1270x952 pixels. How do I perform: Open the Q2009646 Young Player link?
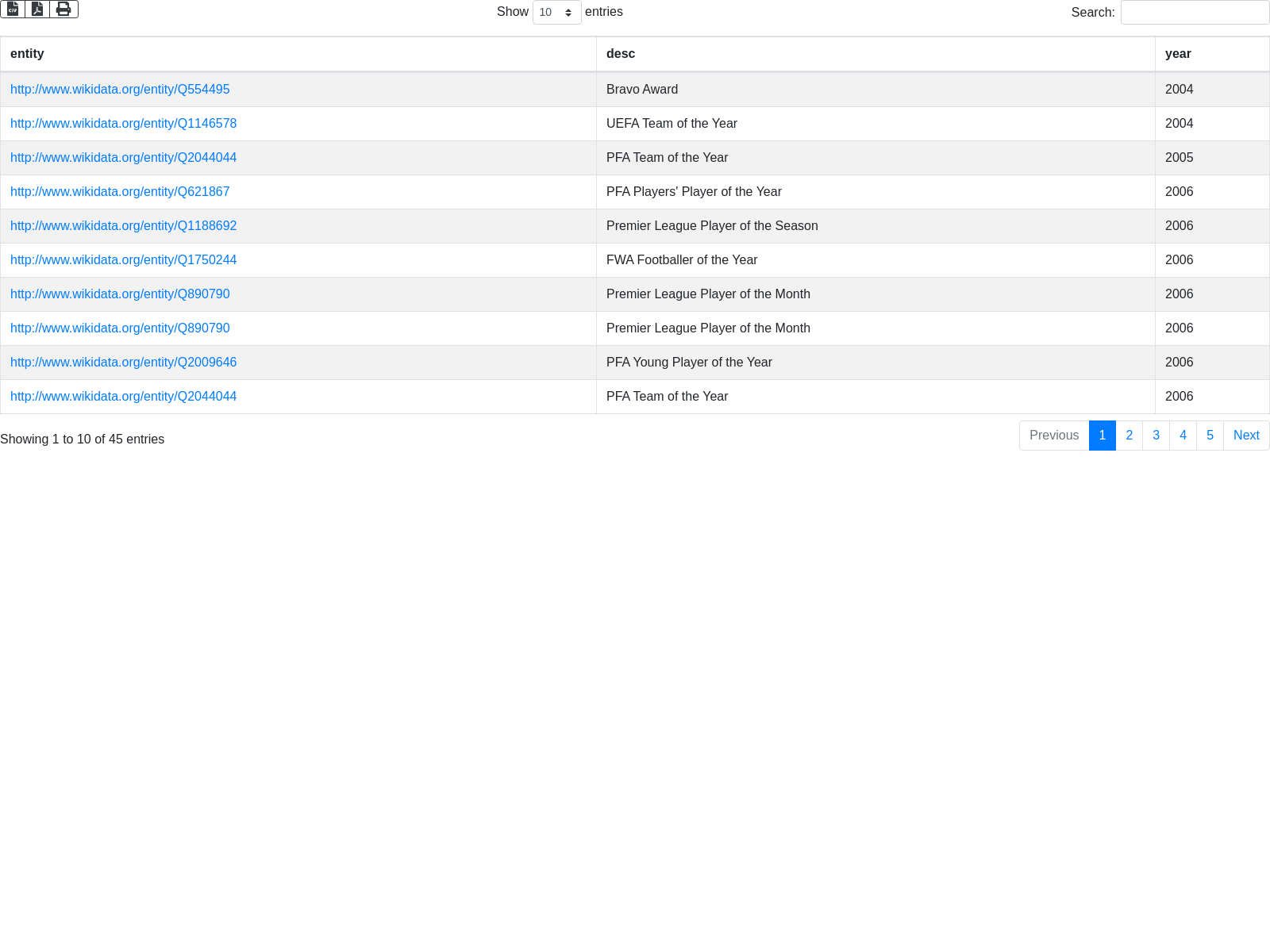[123, 363]
